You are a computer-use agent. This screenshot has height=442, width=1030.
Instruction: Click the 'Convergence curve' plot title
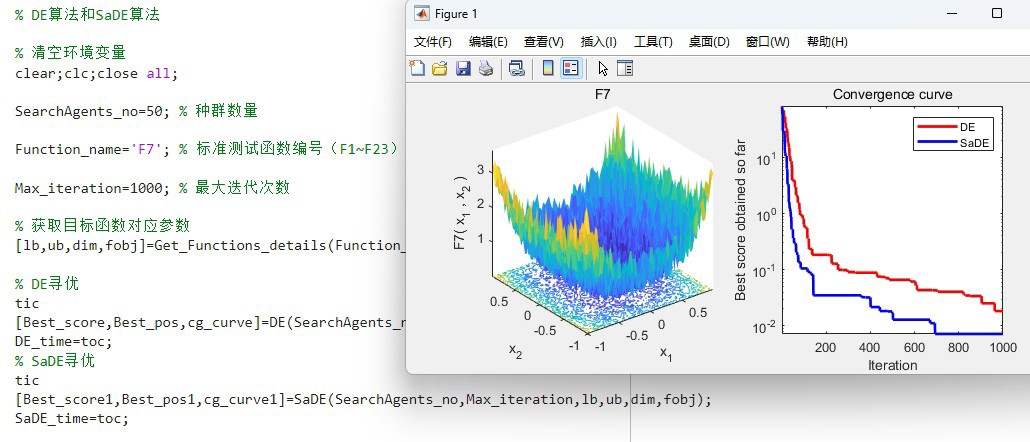click(x=892, y=95)
